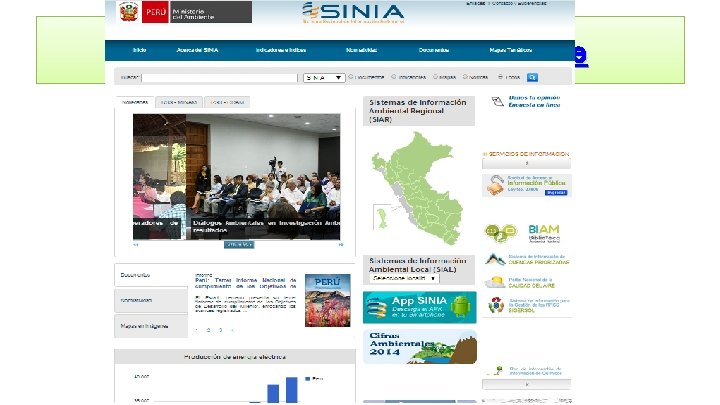This screenshot has width=720, height=405.
Task: Switch to the middle news tab
Action: tap(179, 102)
